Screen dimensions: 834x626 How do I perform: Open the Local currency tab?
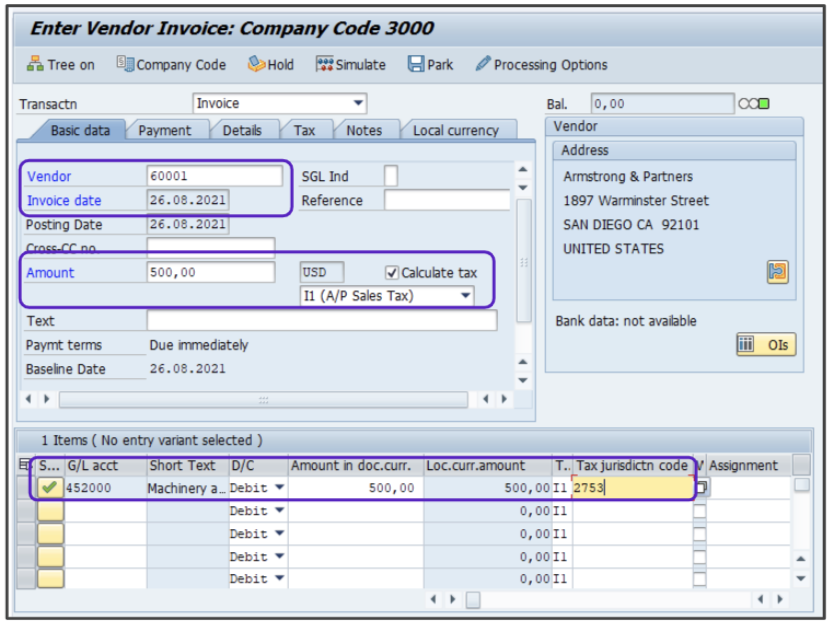tap(455, 130)
